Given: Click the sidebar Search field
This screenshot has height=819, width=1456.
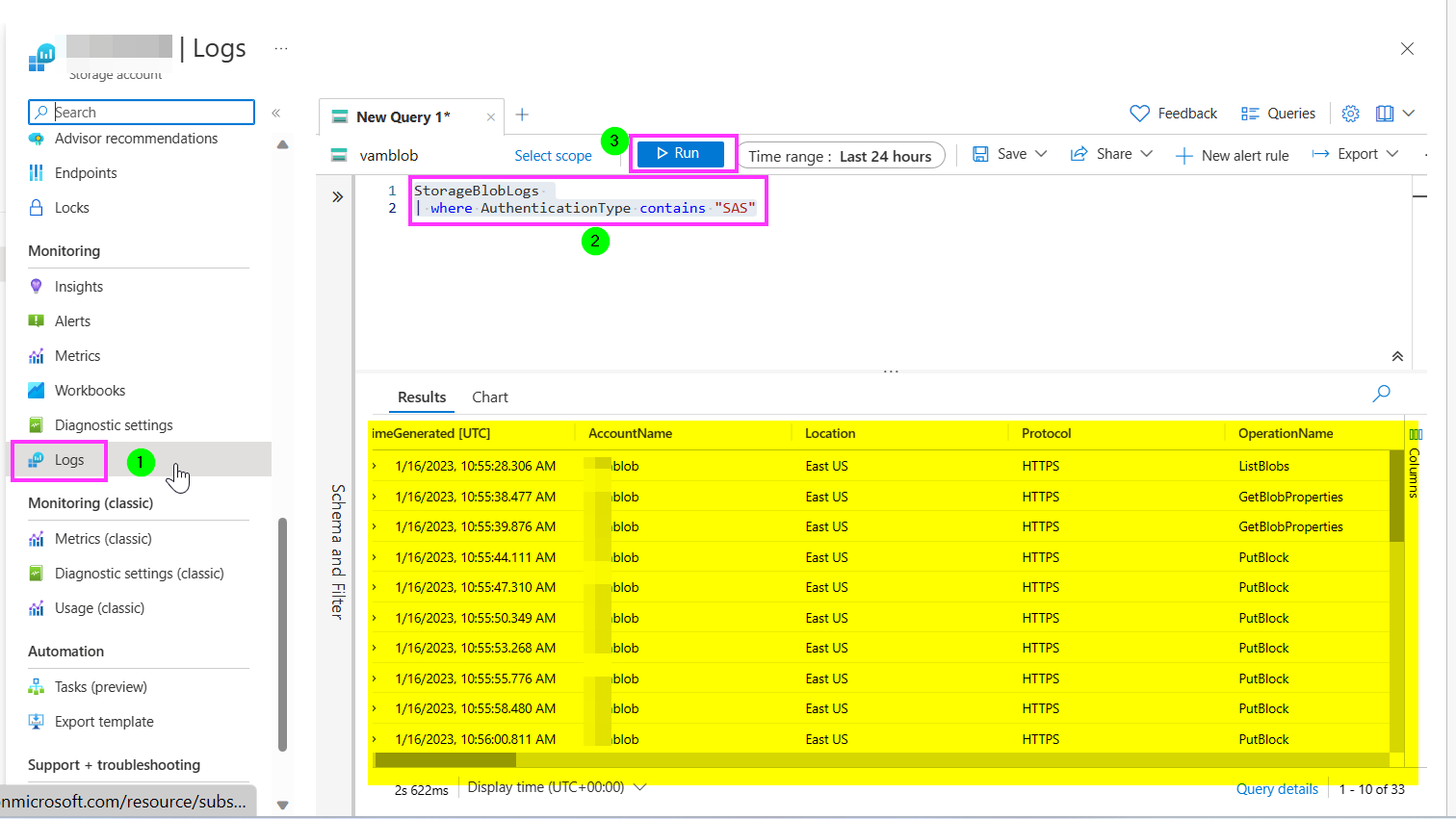Looking at the screenshot, I should pyautogui.click(x=142, y=113).
